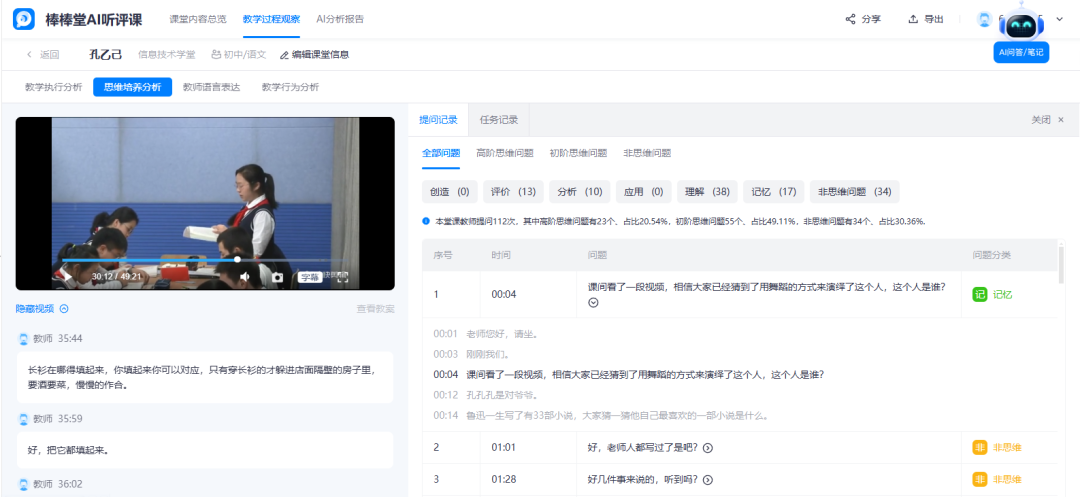Image resolution: width=1080 pixels, height=497 pixels.
Task: Filter by 初阶思维问题
Action: [578, 154]
